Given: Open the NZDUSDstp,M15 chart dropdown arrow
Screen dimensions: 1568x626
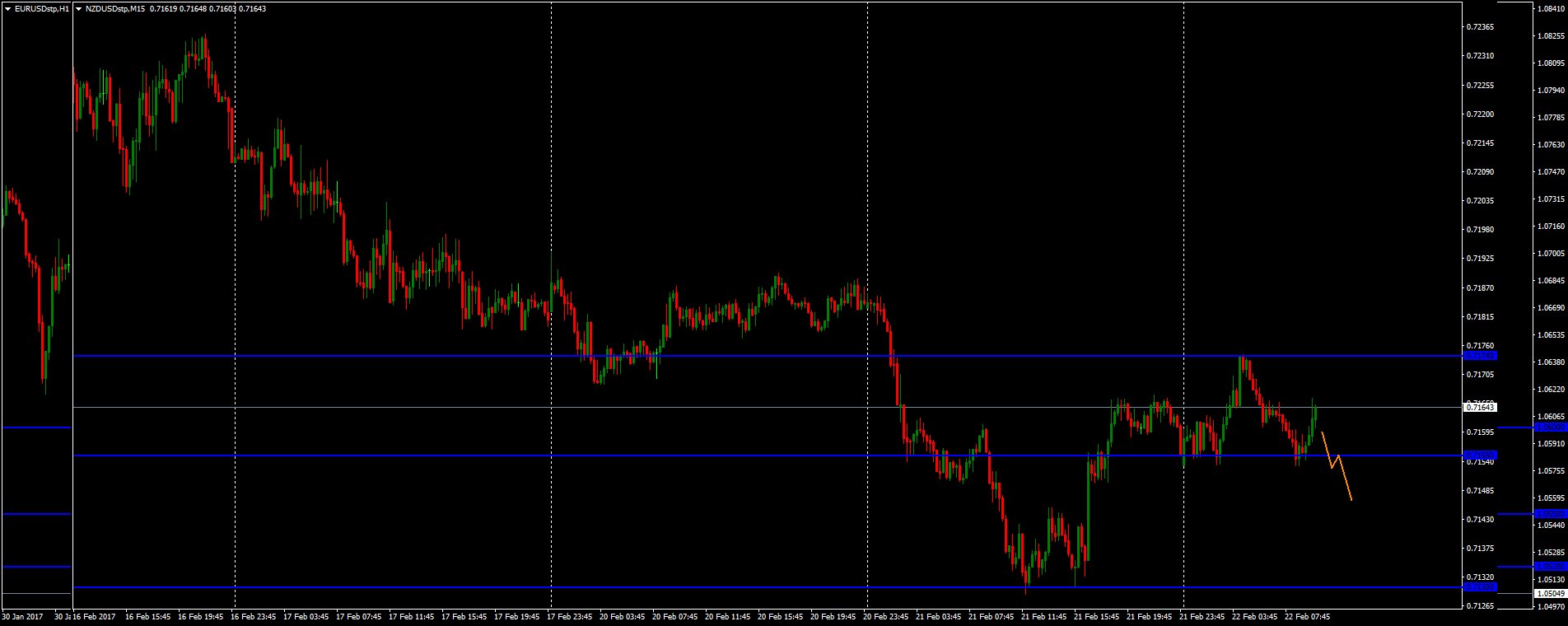Looking at the screenshot, I should (x=79, y=8).
